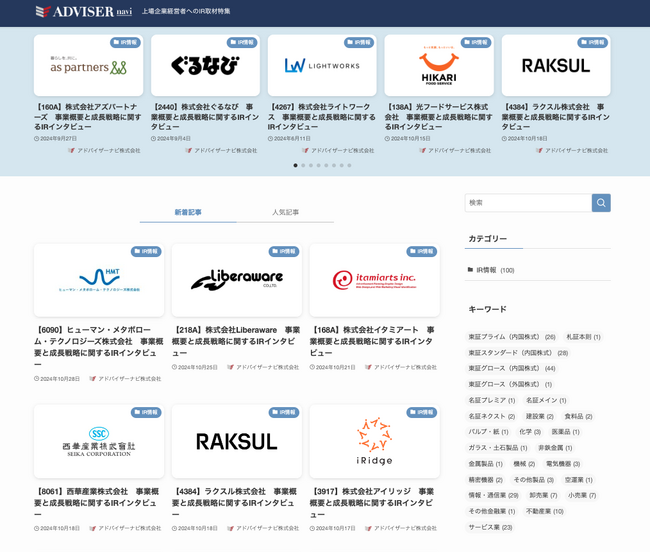This screenshot has width=650, height=552.
Task: Select the 名証プレミア keyword tag
Action: pyautogui.click(x=492, y=400)
